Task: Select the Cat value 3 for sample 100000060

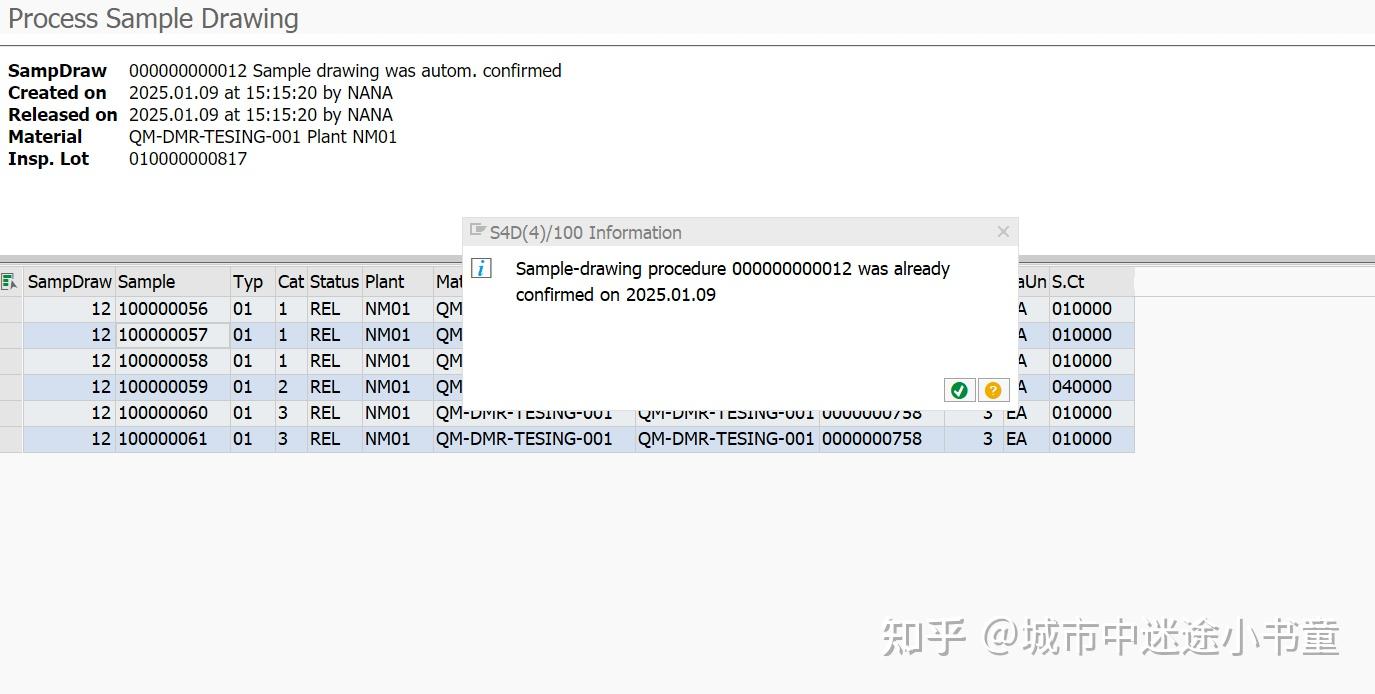Action: coord(289,412)
